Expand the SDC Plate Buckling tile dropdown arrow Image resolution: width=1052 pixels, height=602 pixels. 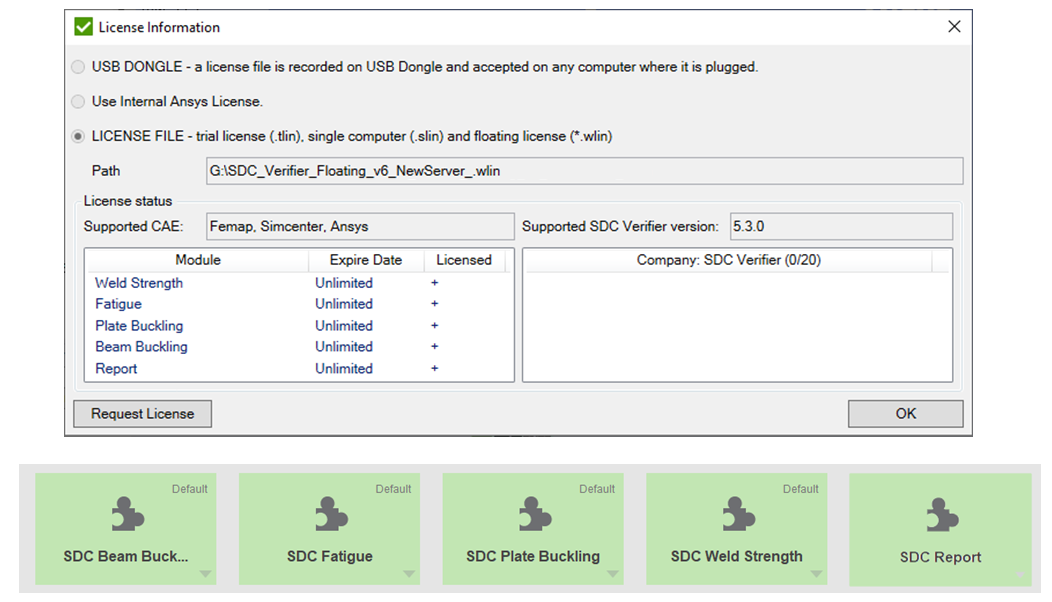click(x=613, y=574)
